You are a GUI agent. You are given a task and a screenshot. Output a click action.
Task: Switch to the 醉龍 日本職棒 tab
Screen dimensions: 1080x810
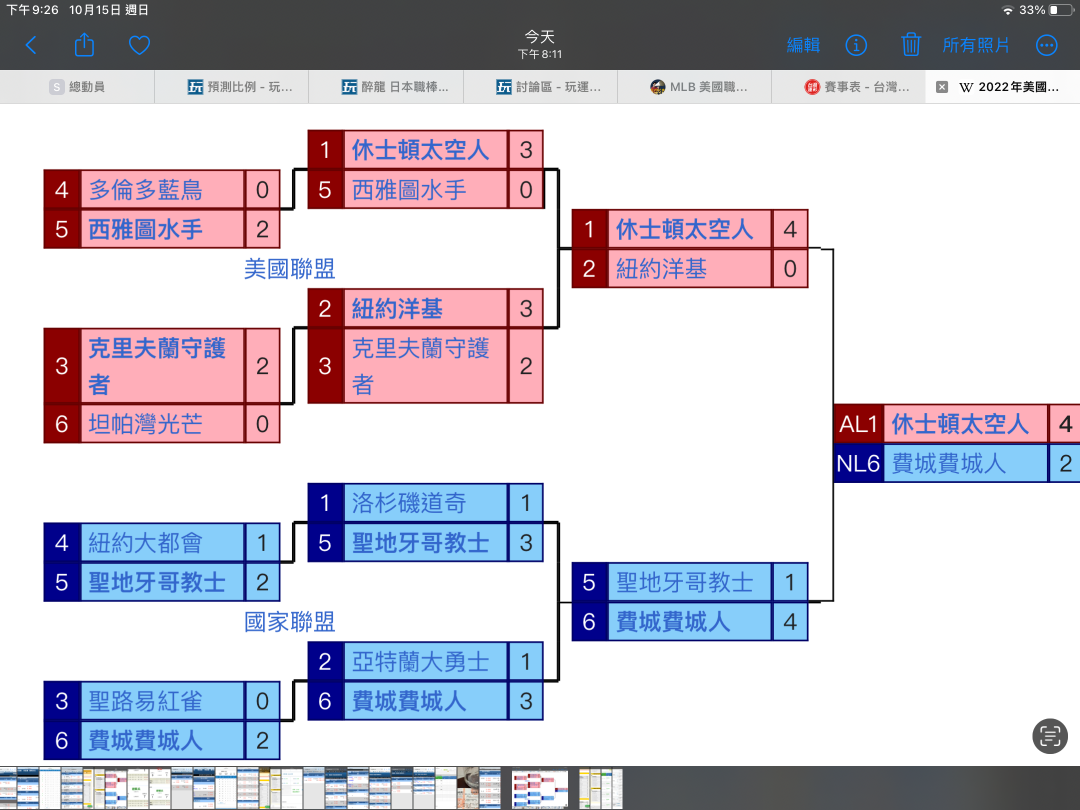(386, 87)
